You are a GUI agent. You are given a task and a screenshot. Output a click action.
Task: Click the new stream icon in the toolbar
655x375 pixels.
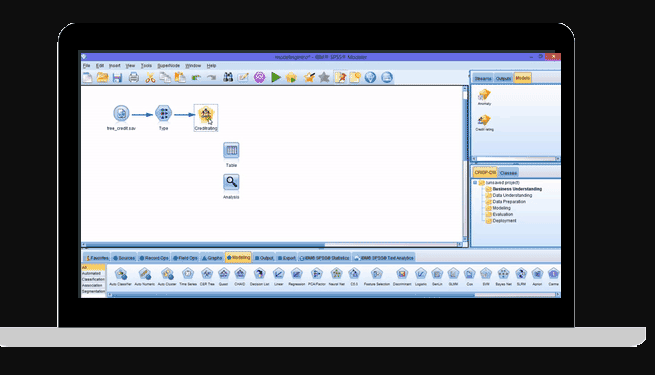tap(88, 77)
